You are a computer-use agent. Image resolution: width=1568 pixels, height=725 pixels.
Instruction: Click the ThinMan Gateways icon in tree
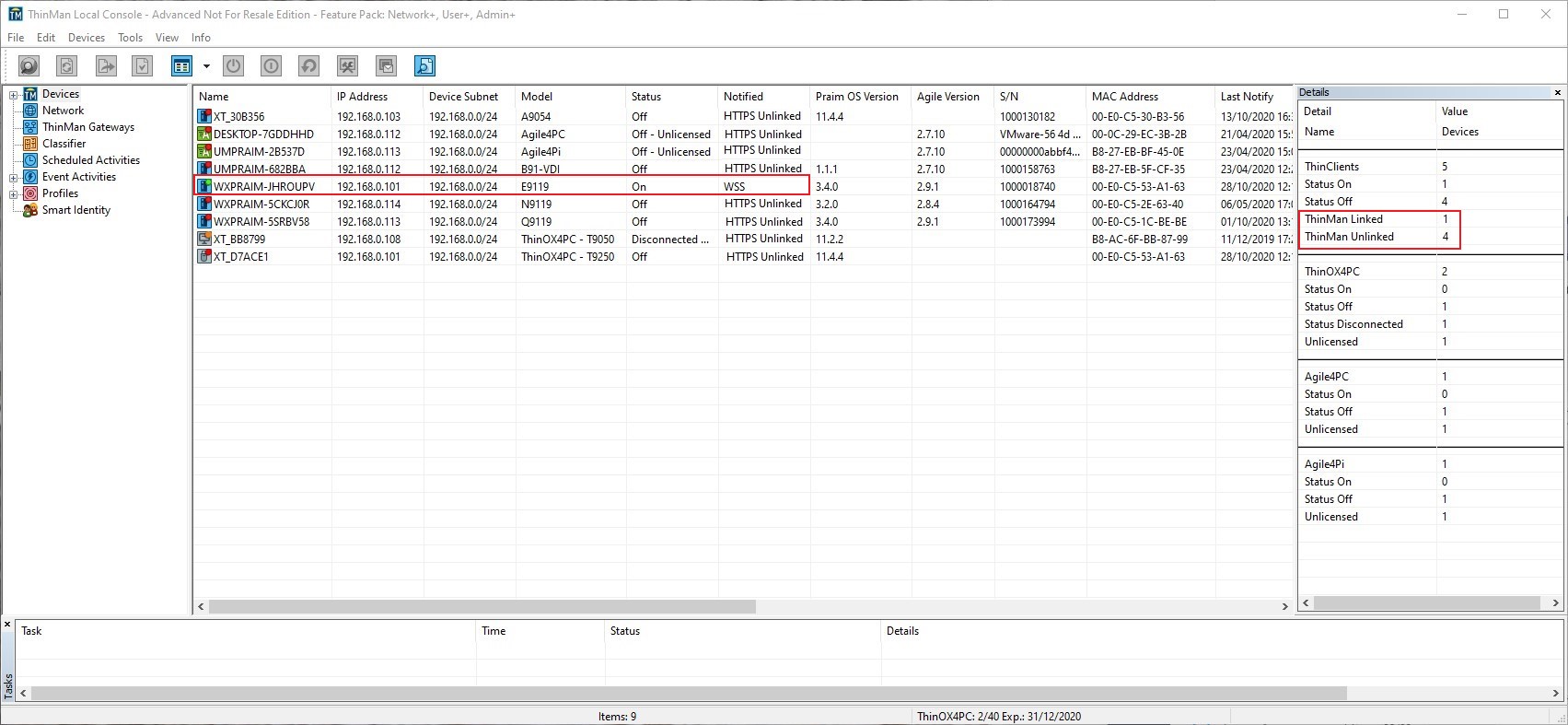coord(30,127)
